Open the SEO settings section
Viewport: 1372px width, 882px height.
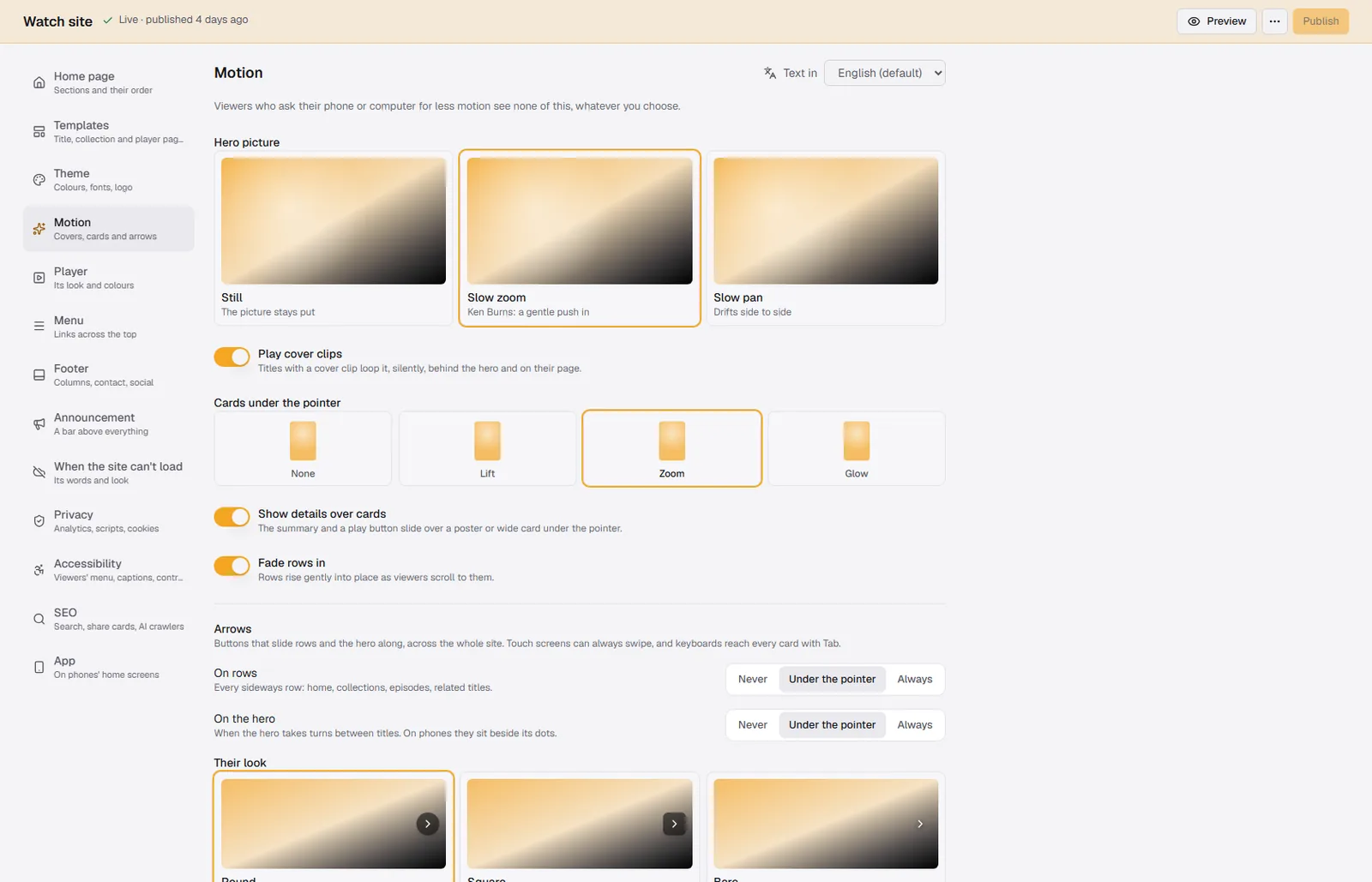coord(109,619)
